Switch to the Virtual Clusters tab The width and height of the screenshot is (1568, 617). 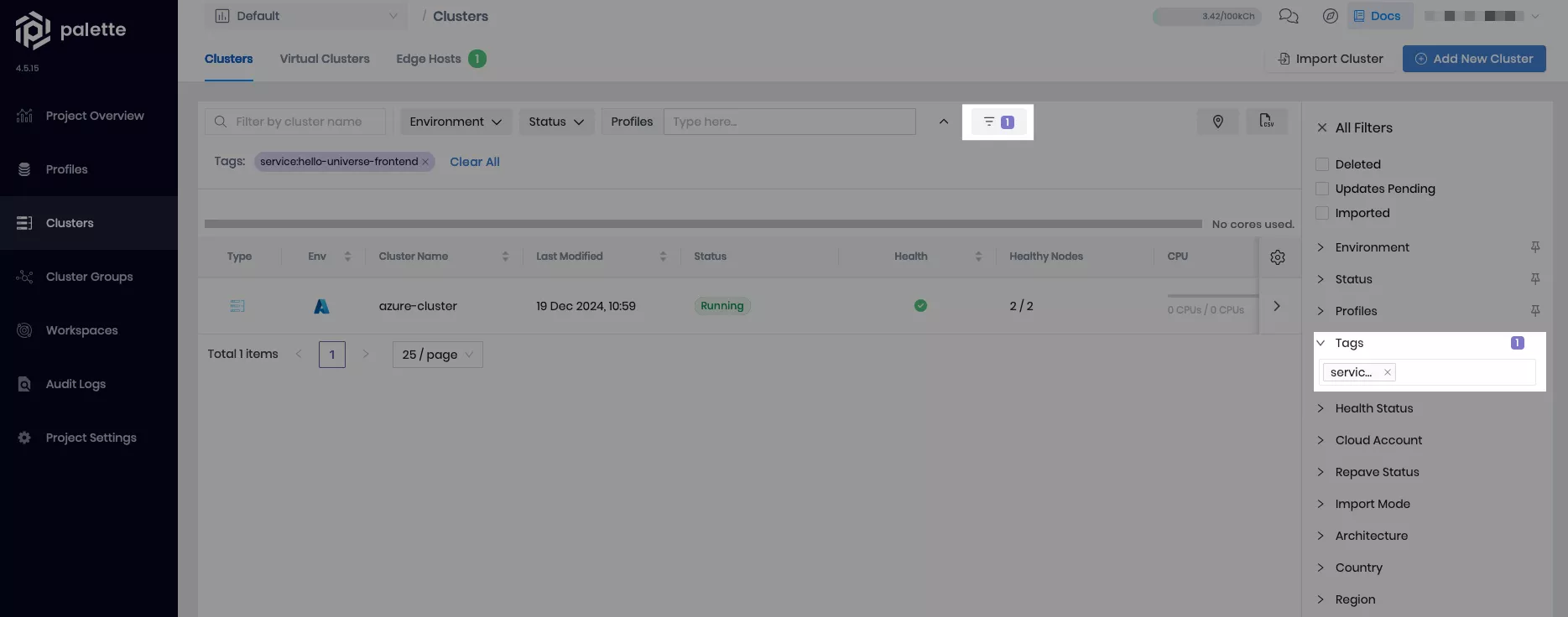pyautogui.click(x=324, y=59)
